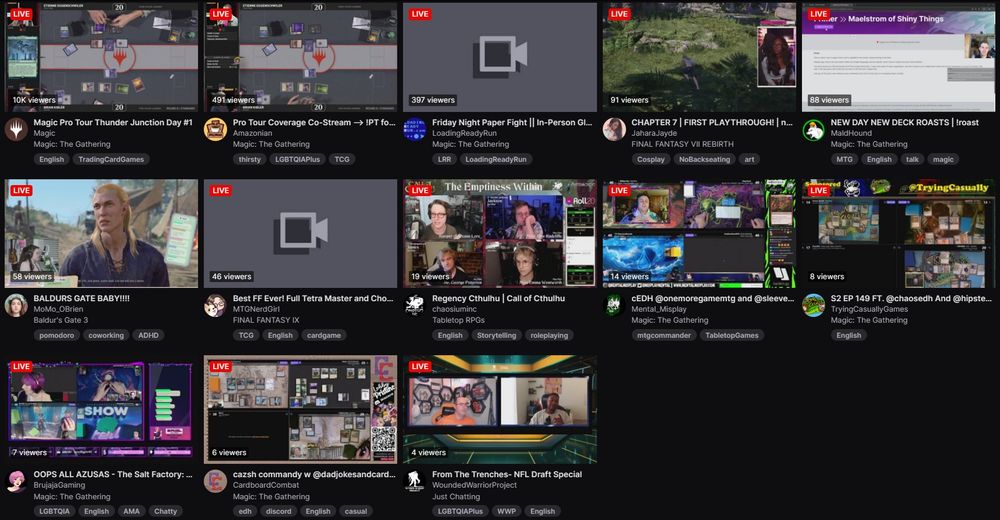Viewport: 1000px width, 520px height.
Task: Open From The Trenches NFL Draft thumbnail
Action: [x=500, y=410]
